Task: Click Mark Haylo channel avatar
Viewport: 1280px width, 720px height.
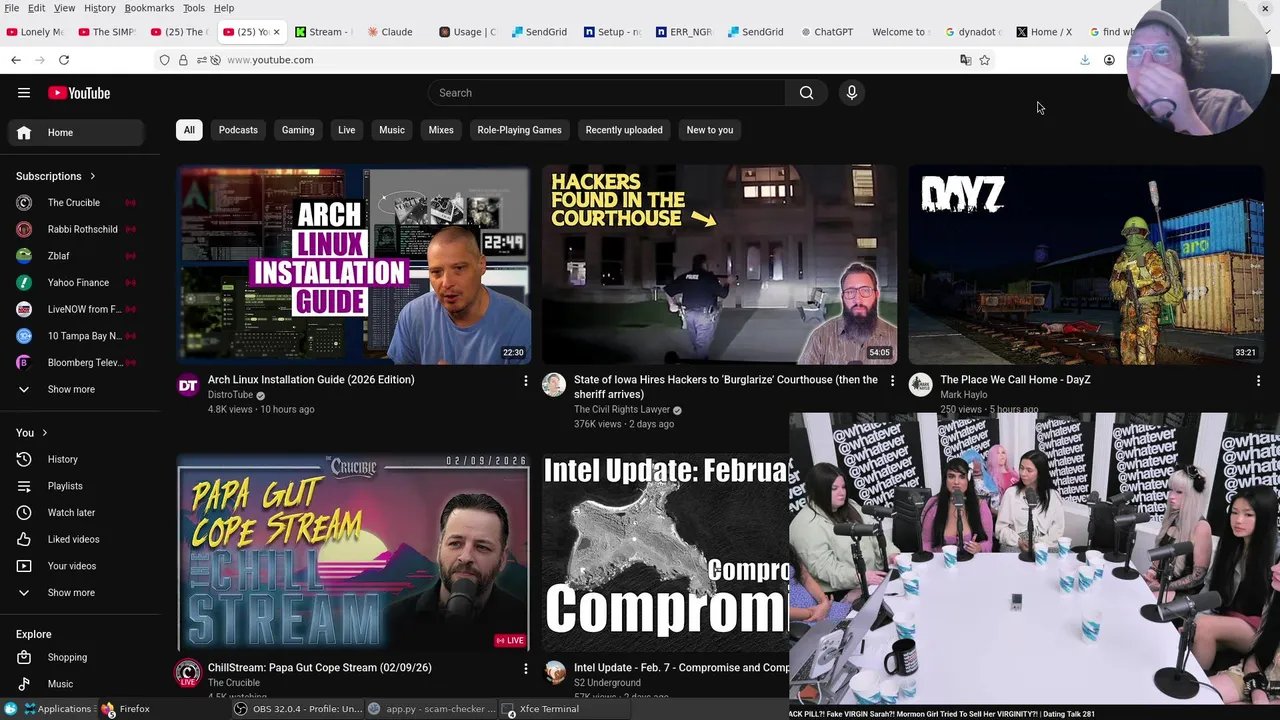Action: coord(920,385)
